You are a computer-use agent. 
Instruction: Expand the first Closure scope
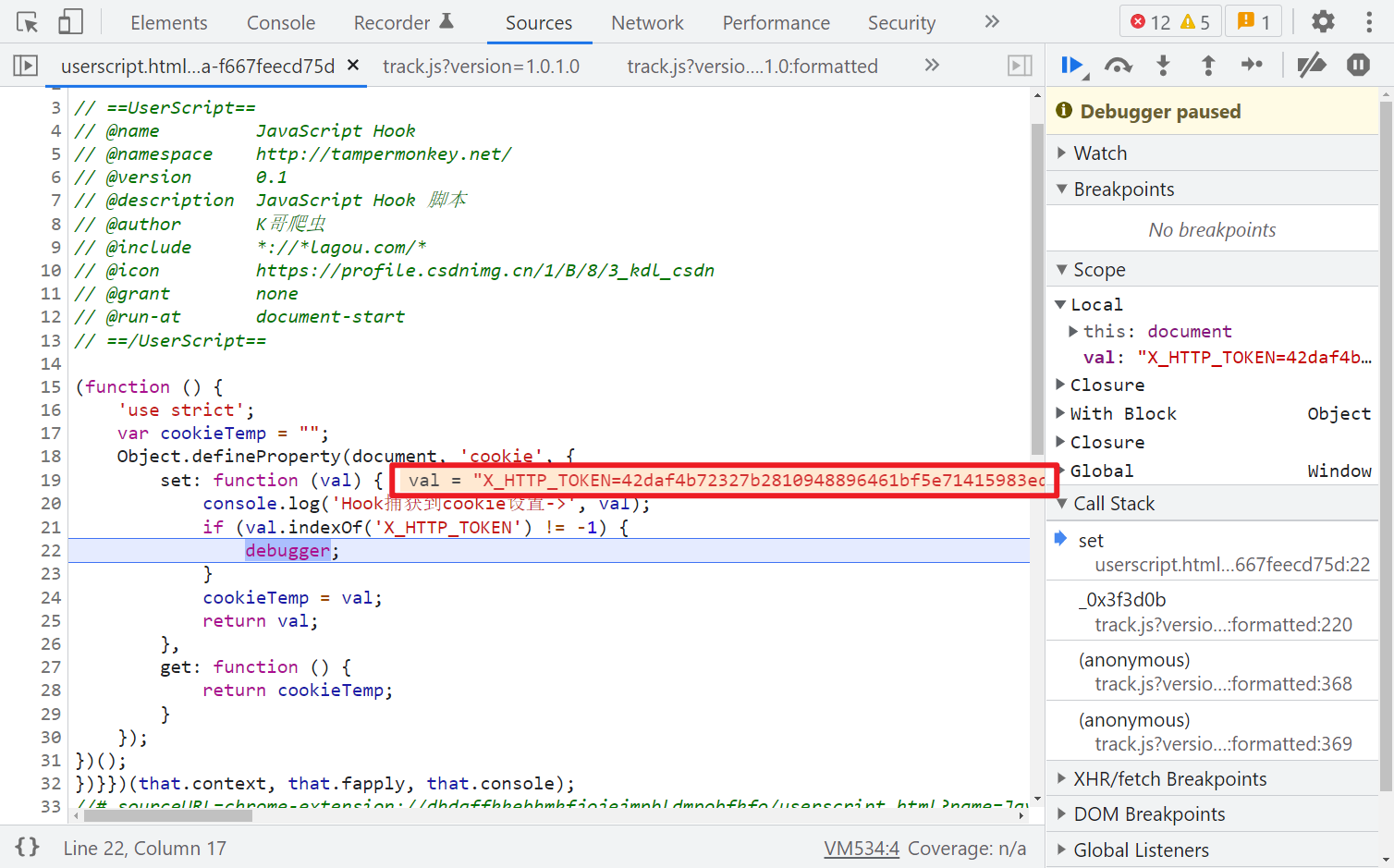1061,385
